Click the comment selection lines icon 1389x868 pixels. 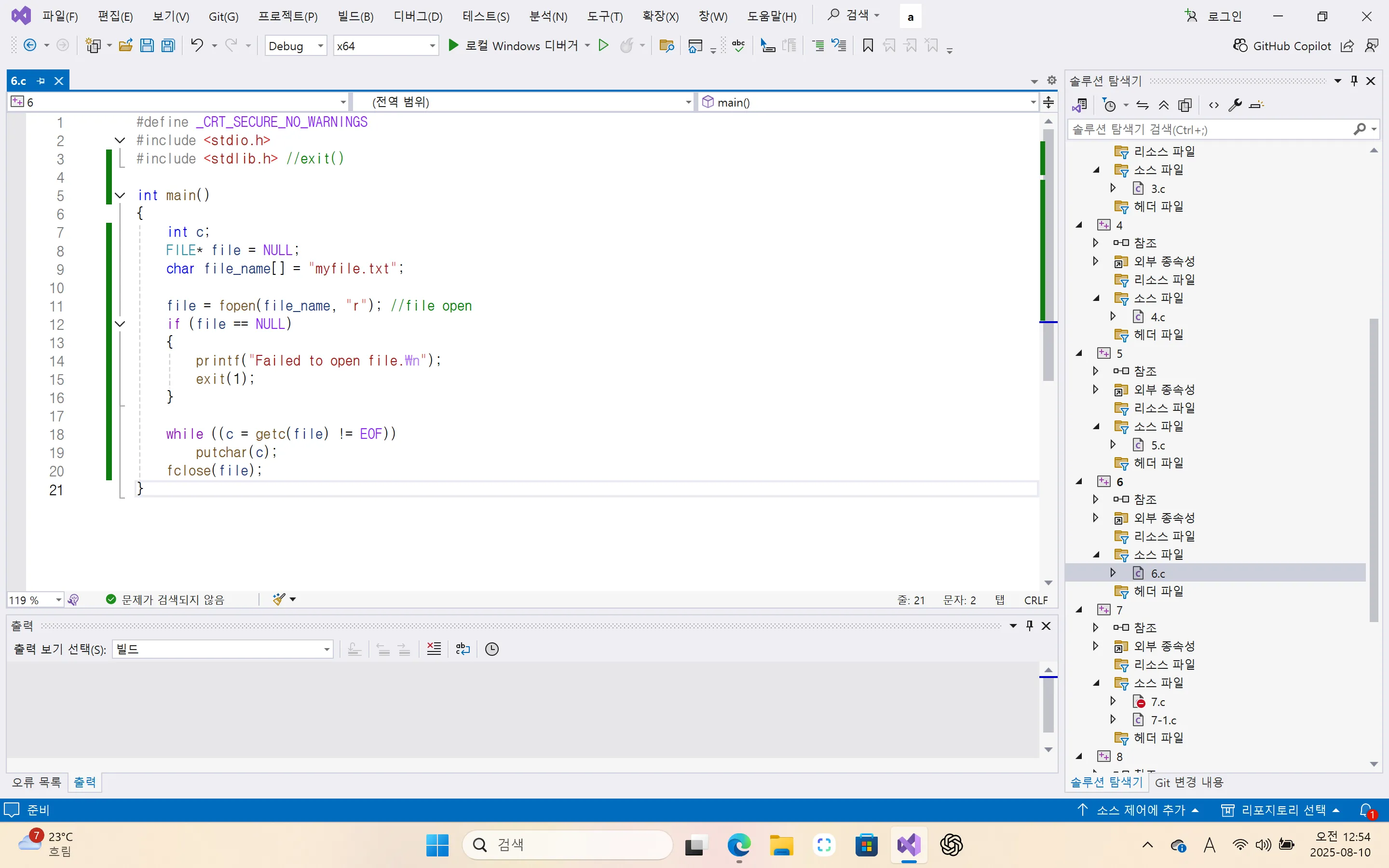click(x=818, y=45)
